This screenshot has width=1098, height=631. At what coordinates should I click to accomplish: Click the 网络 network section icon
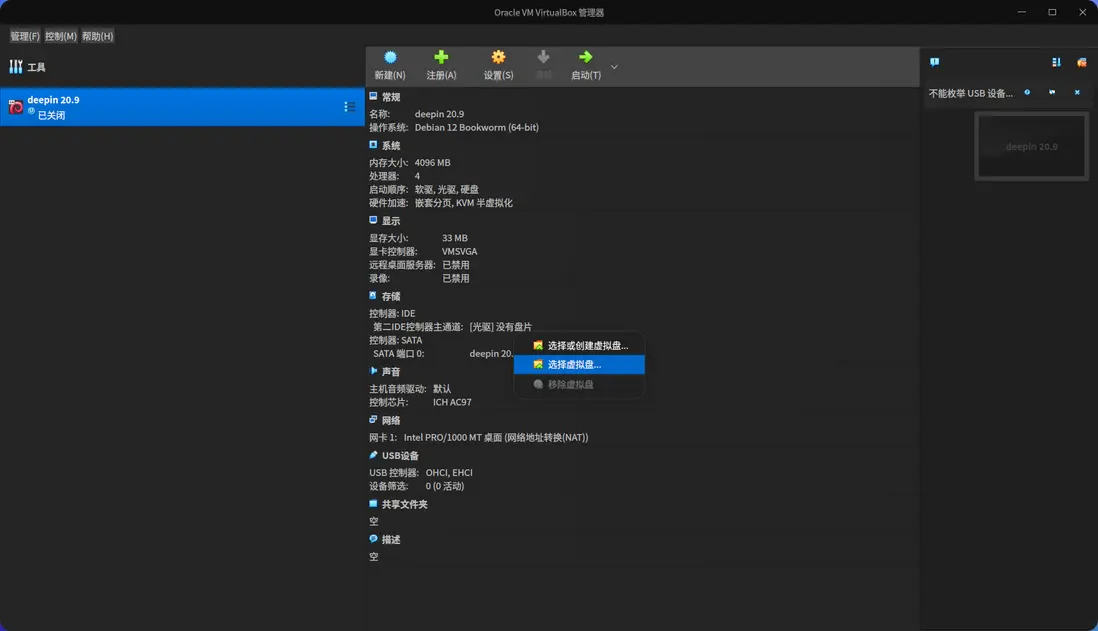tap(373, 419)
